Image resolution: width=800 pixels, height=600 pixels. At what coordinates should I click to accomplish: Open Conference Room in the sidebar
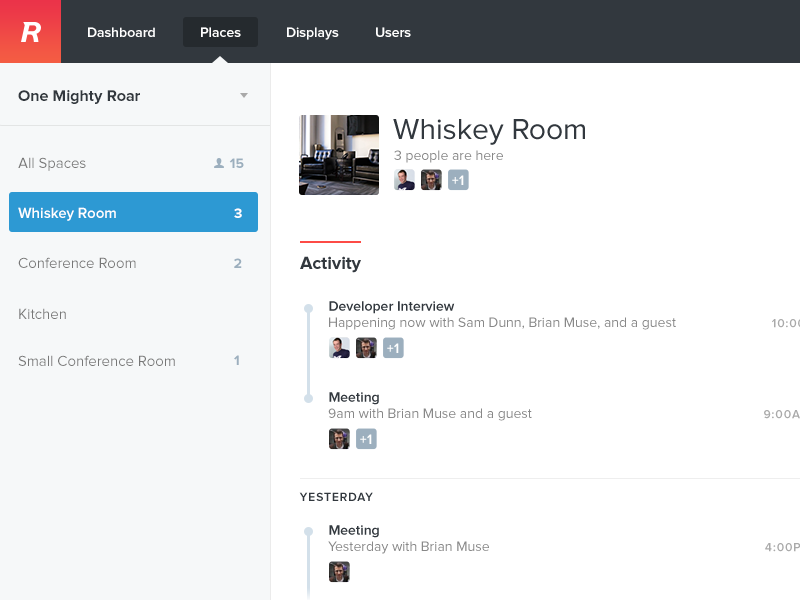(x=77, y=263)
